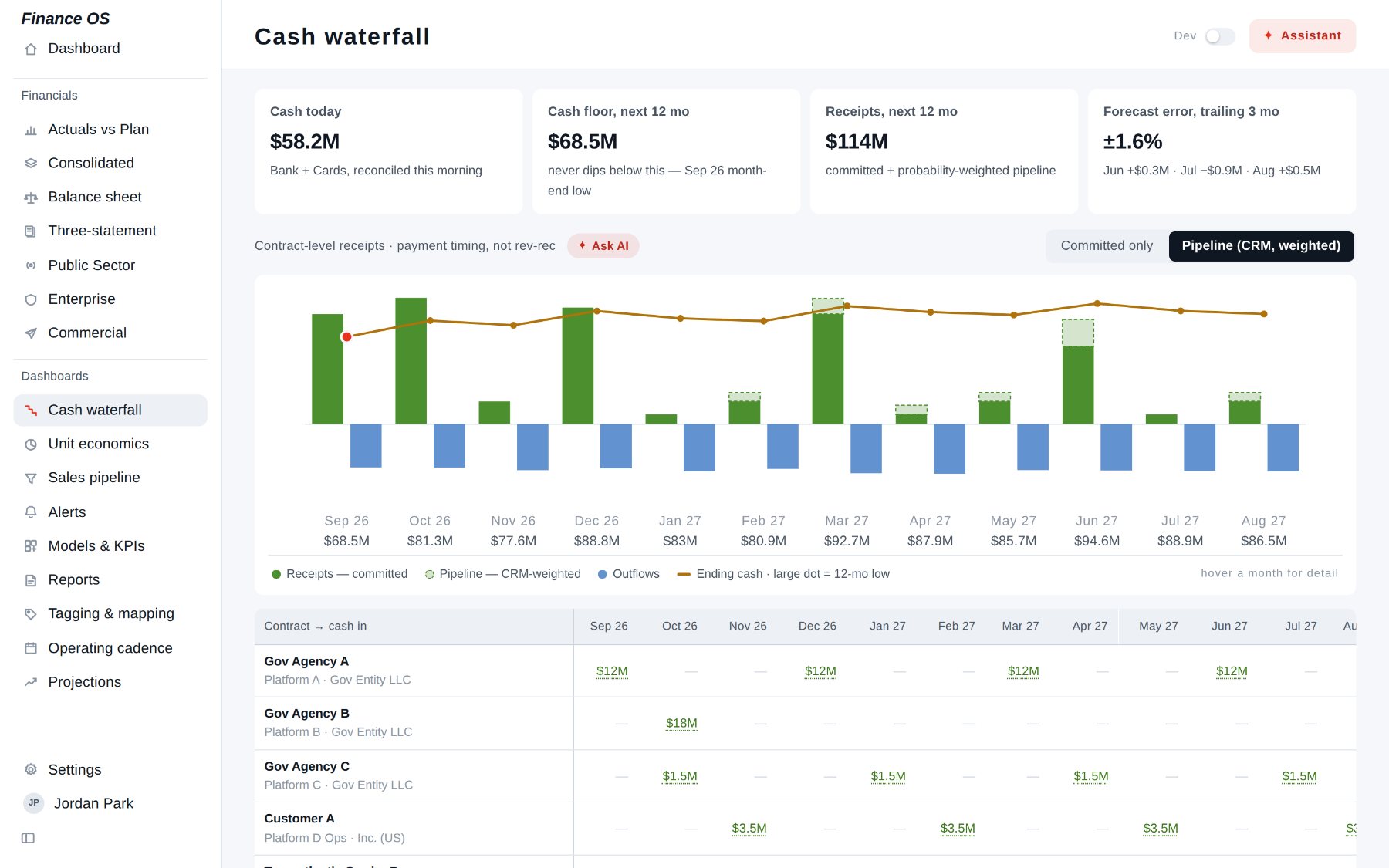This screenshot has height=868, width=1389.
Task: Click Gov Agency C $1.5M in Jan 27
Action: (x=888, y=776)
